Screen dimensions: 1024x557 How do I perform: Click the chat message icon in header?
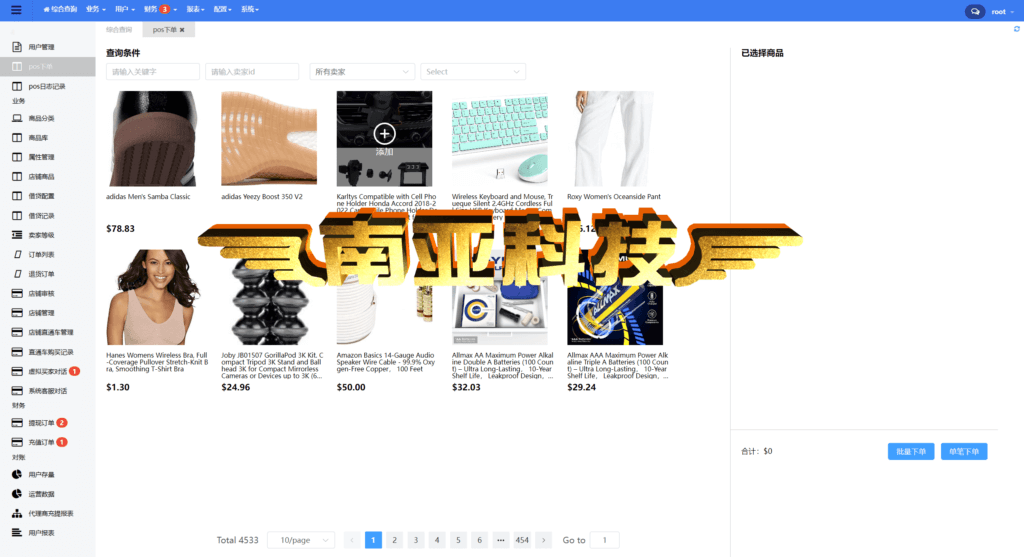974,12
